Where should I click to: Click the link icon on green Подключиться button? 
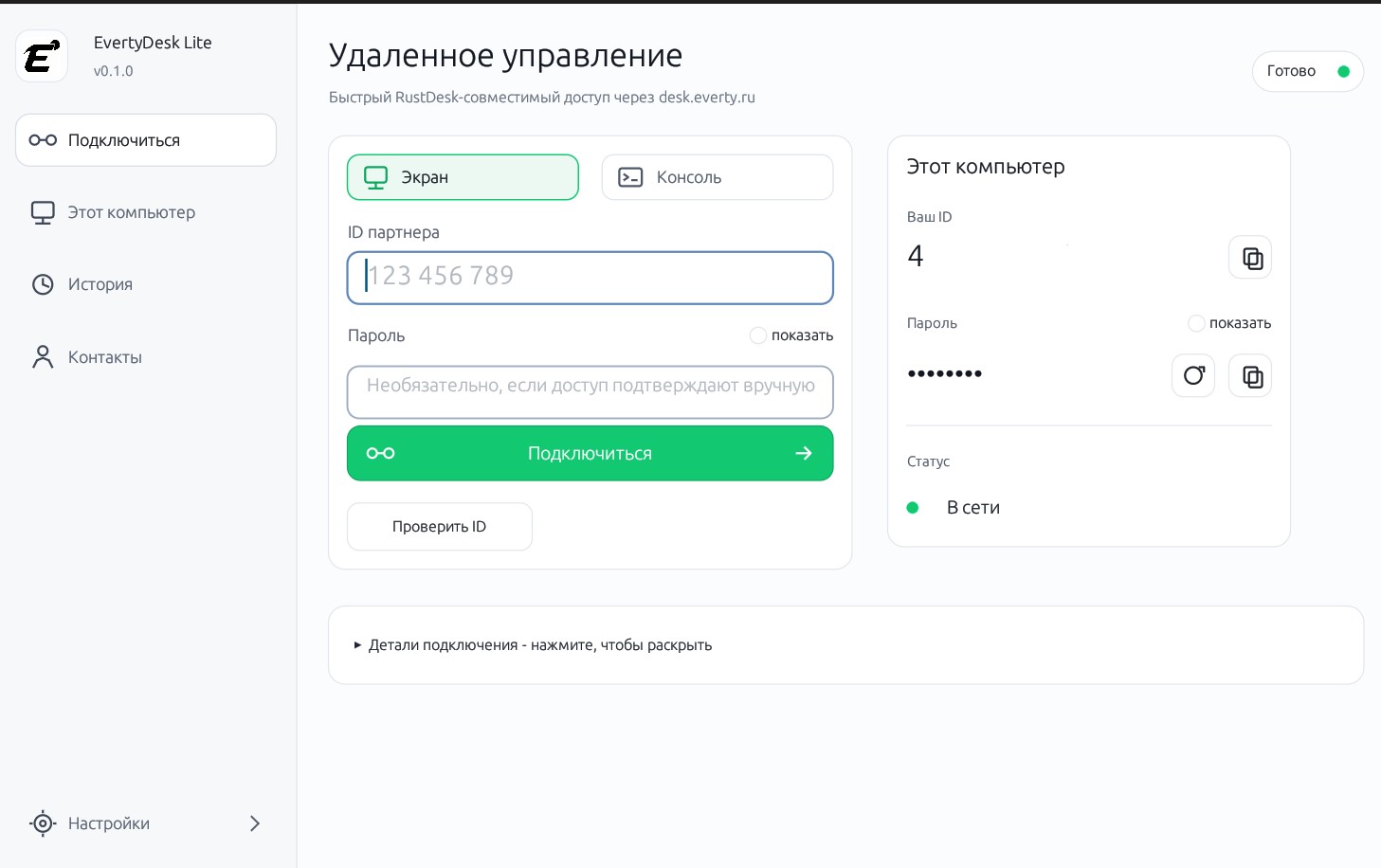coord(380,453)
